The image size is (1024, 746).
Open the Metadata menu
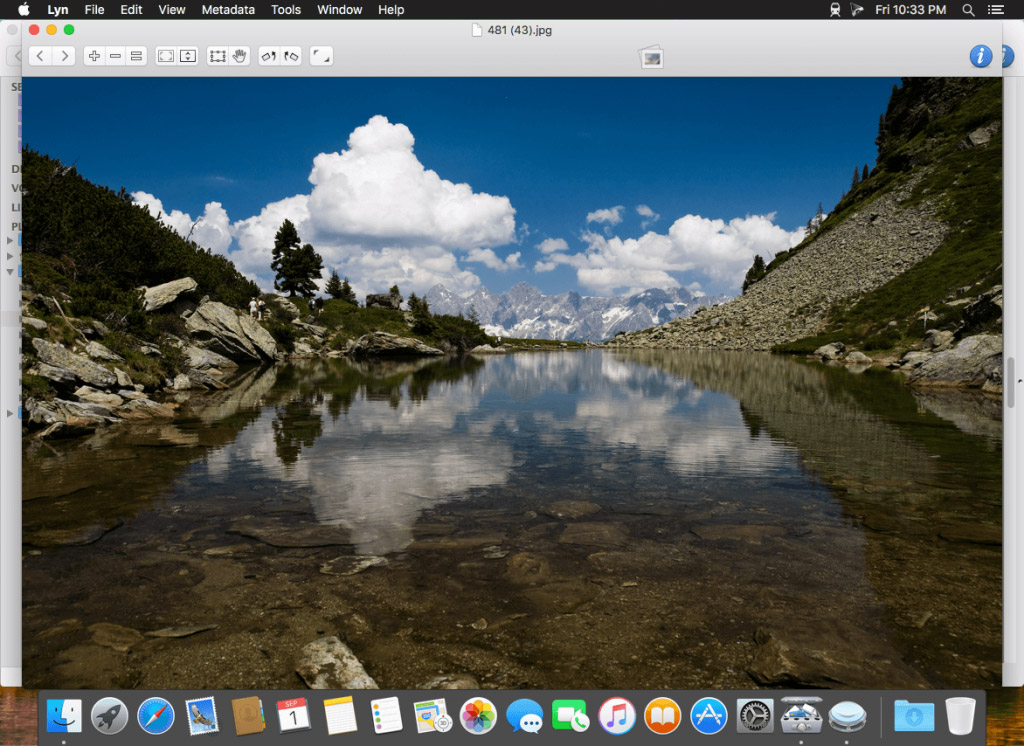[228, 10]
